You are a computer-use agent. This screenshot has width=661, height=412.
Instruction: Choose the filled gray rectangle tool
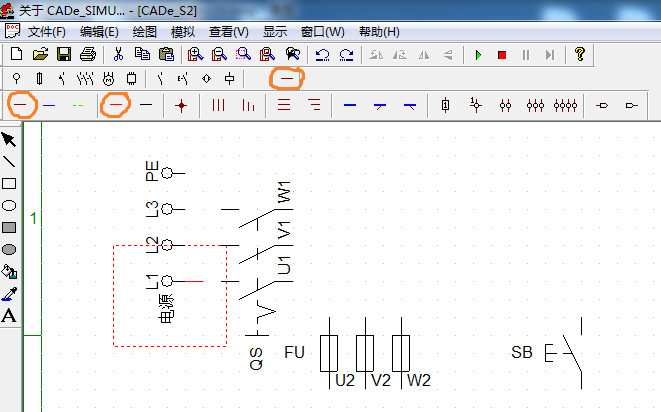coord(9,228)
